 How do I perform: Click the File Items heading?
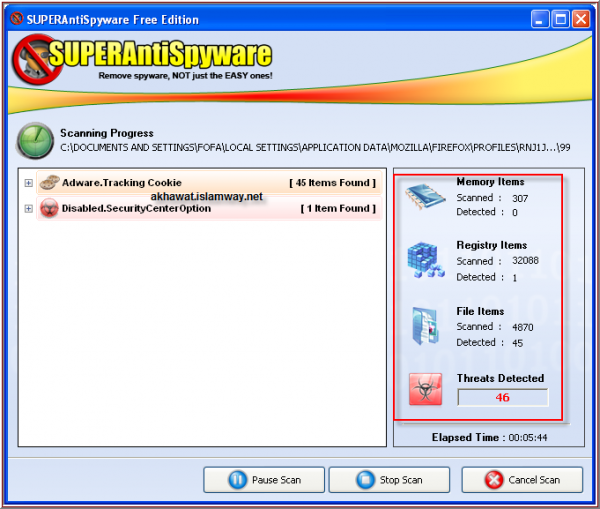pyautogui.click(x=480, y=311)
